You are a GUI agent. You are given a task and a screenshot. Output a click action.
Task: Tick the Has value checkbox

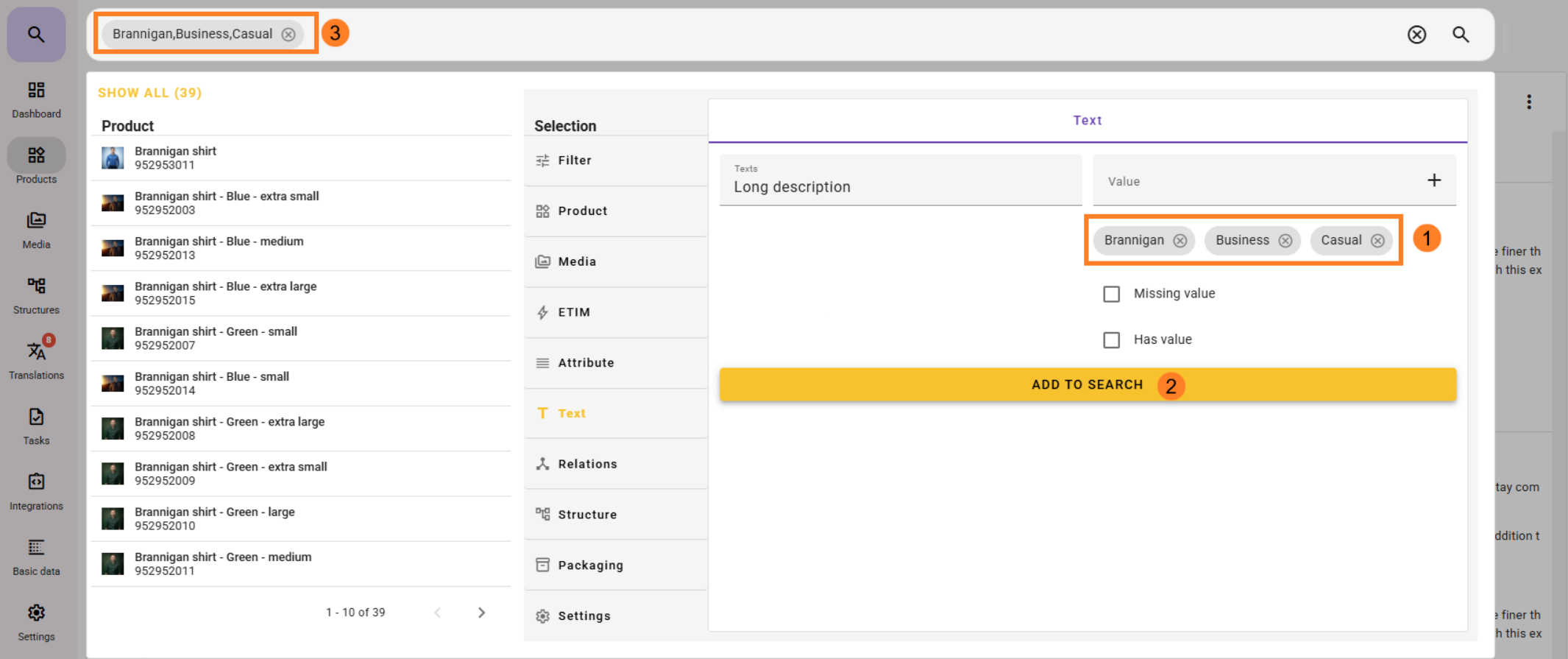1111,339
